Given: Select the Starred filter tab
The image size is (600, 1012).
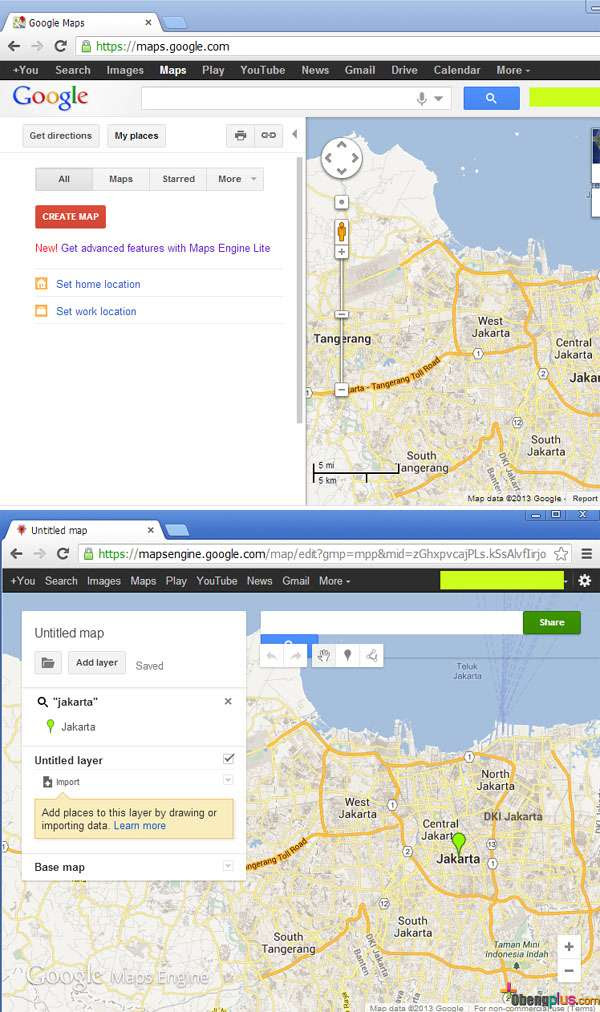Looking at the screenshot, I should pyautogui.click(x=178, y=179).
